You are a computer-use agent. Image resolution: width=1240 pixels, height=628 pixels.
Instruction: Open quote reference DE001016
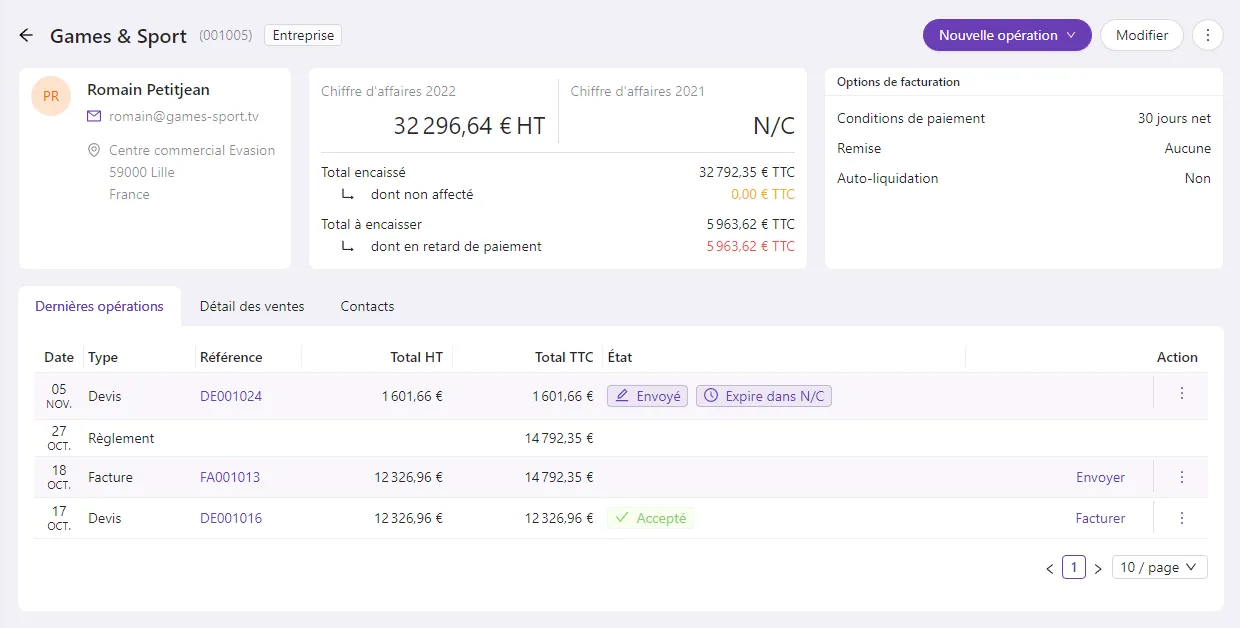[x=231, y=518]
